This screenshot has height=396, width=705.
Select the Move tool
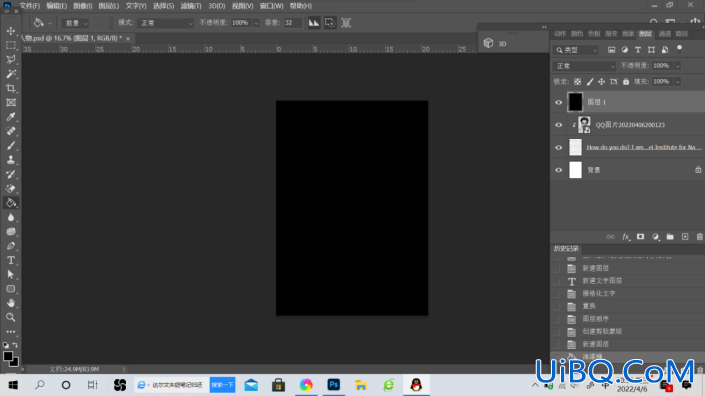click(11, 31)
